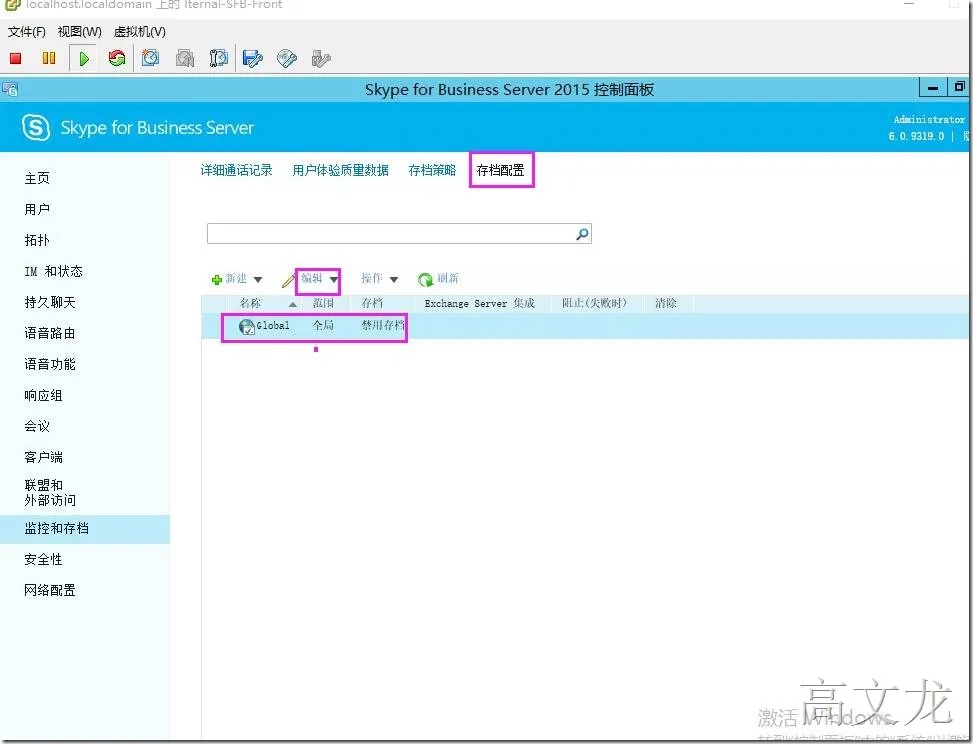Click the 范围 column header

point(323,303)
